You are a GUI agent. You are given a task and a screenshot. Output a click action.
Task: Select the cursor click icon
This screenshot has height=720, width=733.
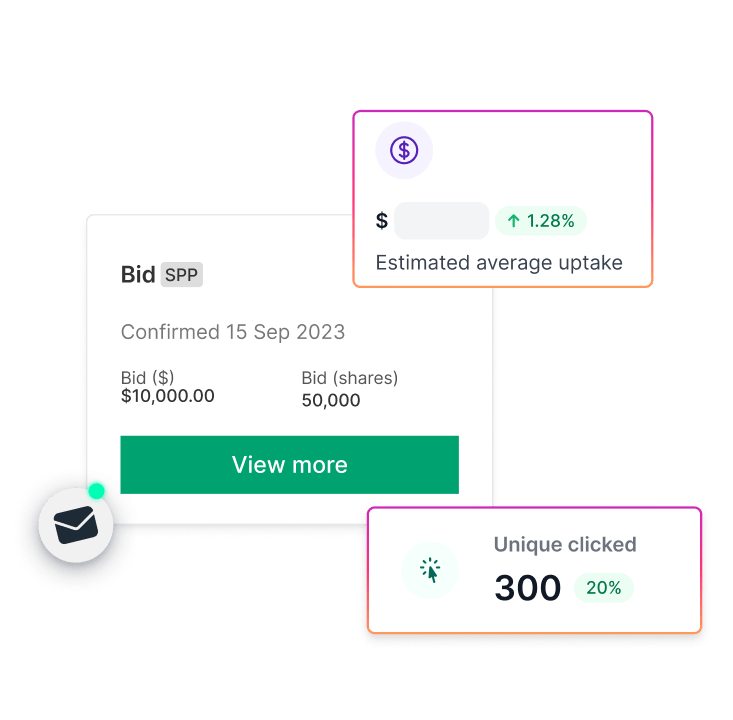[430, 570]
